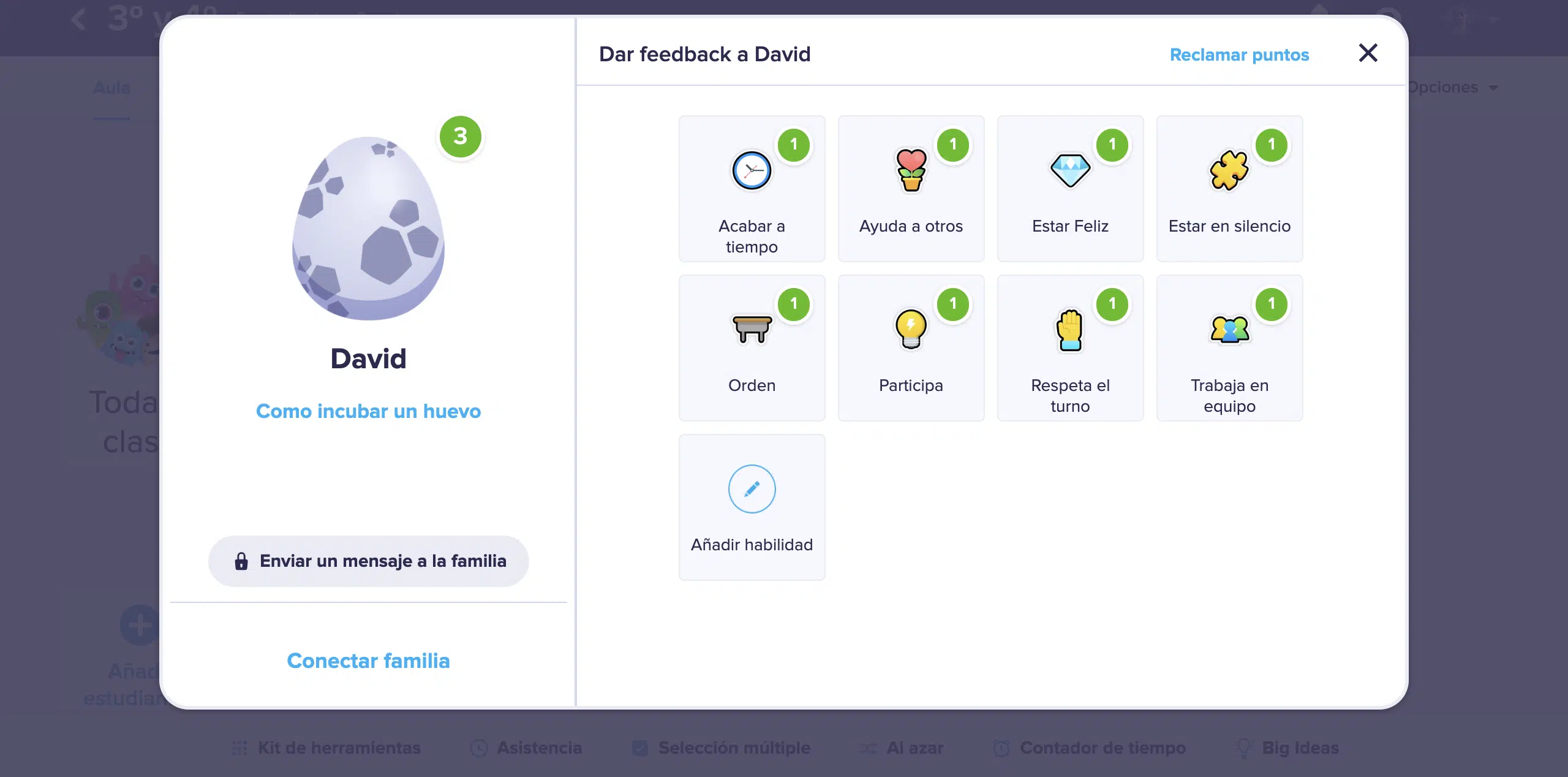Go back with the left chevron arrow
This screenshot has width=1568, height=777.
[x=79, y=19]
